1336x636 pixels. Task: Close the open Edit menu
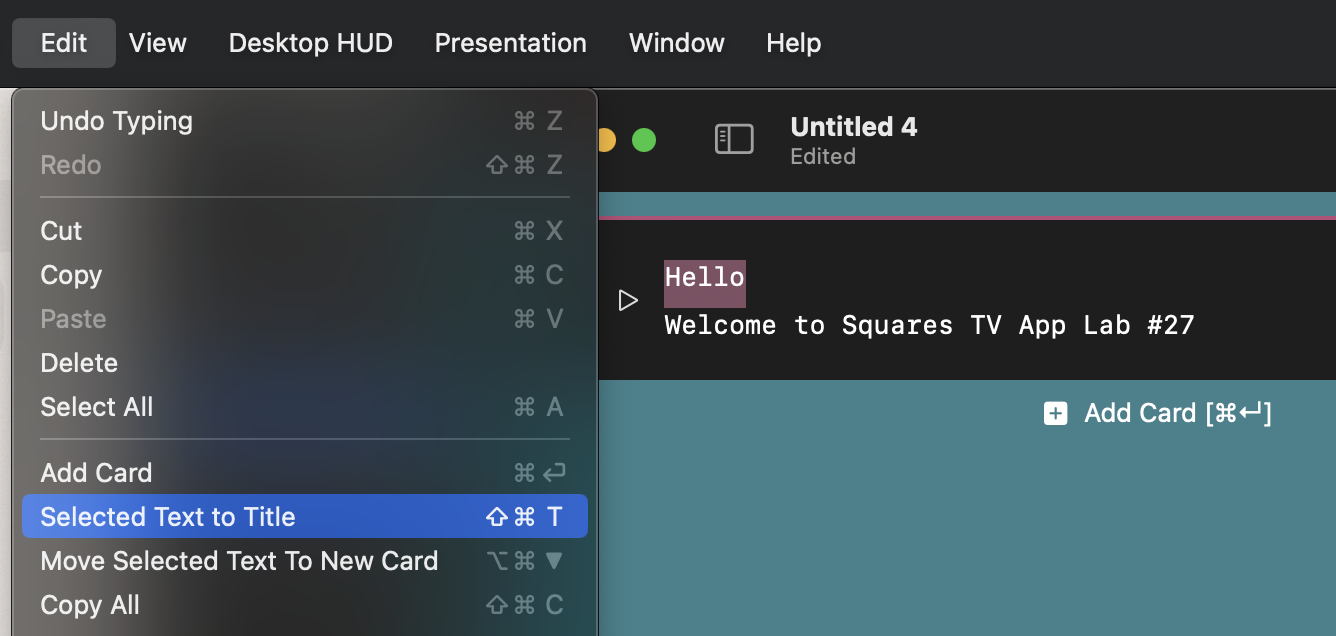[x=64, y=43]
